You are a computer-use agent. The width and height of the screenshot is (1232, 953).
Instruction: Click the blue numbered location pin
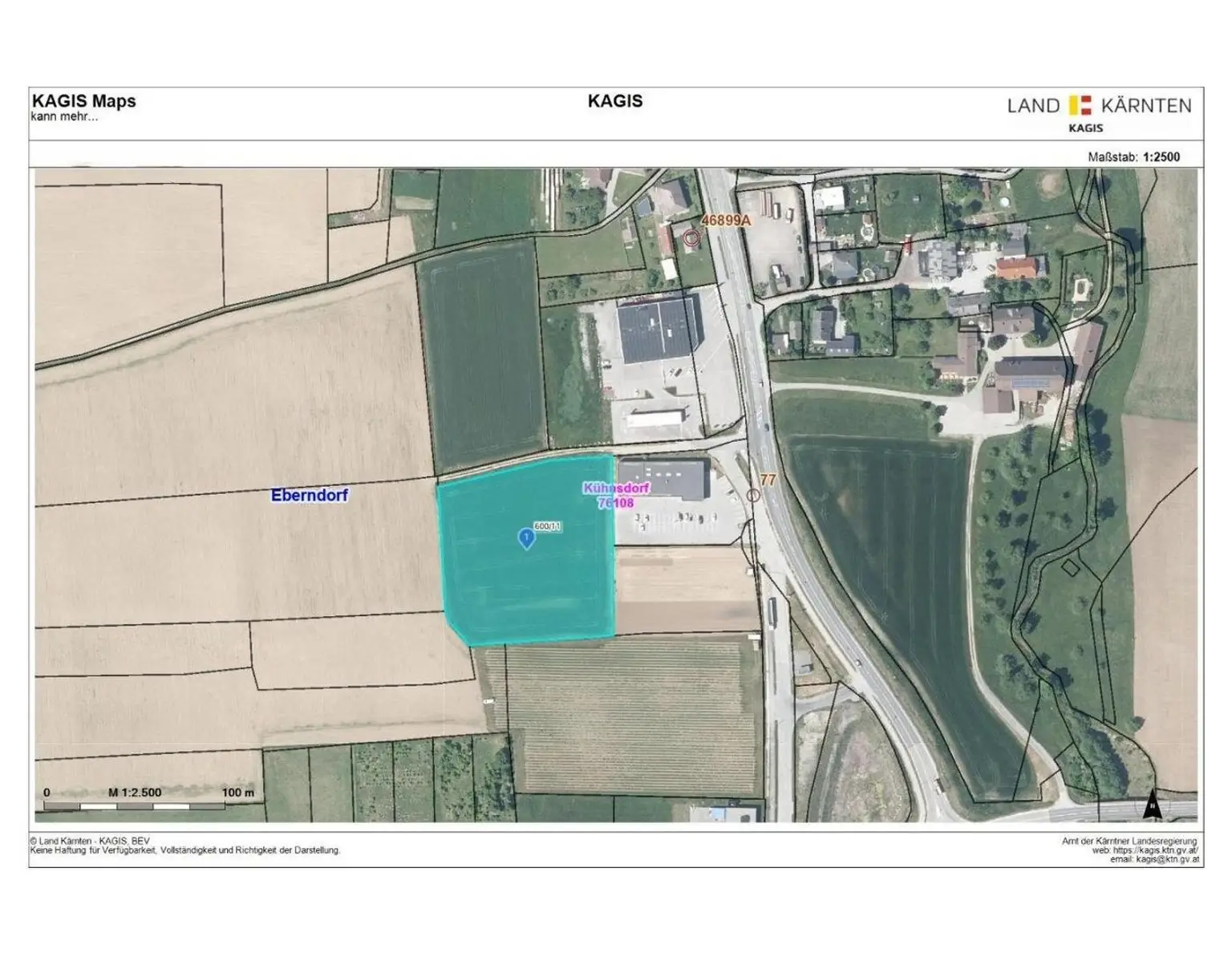tap(526, 538)
